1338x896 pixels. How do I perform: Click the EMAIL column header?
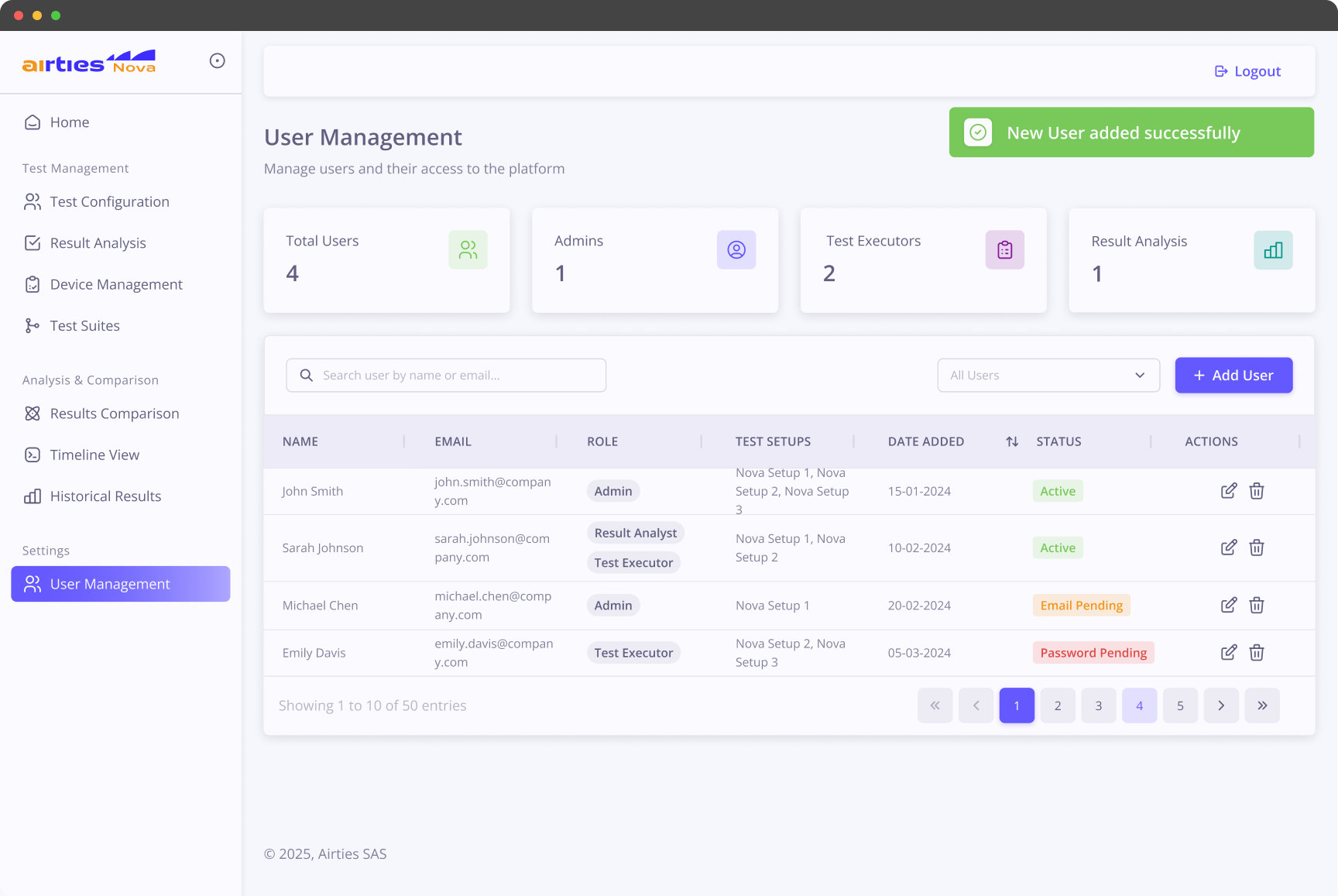coord(453,441)
